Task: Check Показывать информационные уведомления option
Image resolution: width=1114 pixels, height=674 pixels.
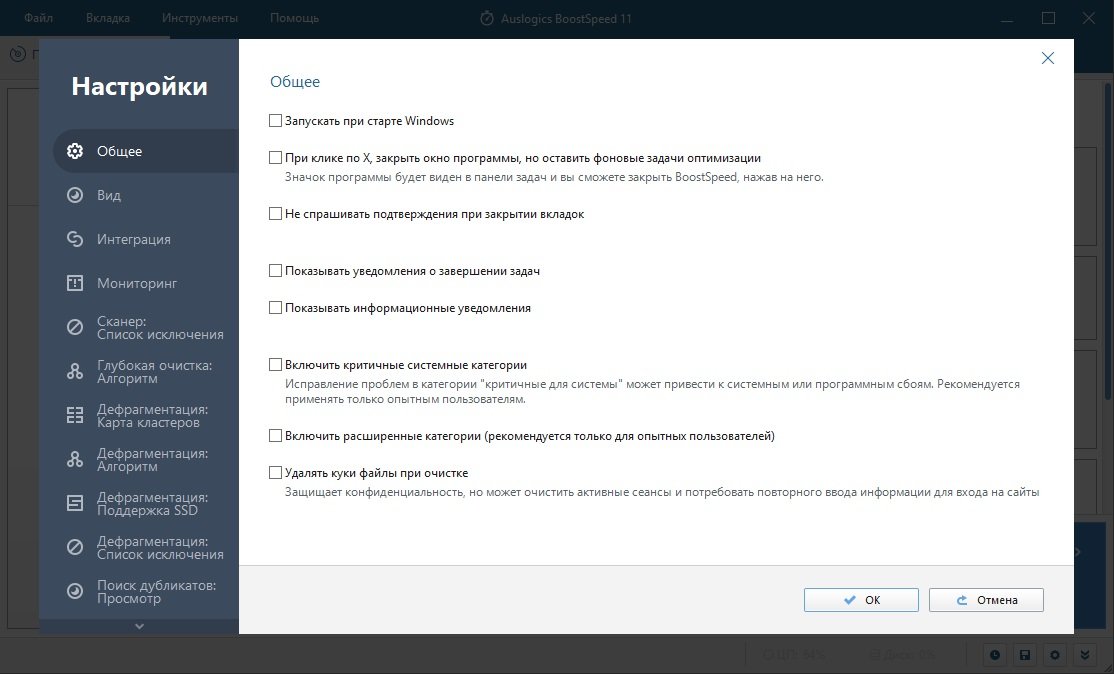Action: [276, 308]
